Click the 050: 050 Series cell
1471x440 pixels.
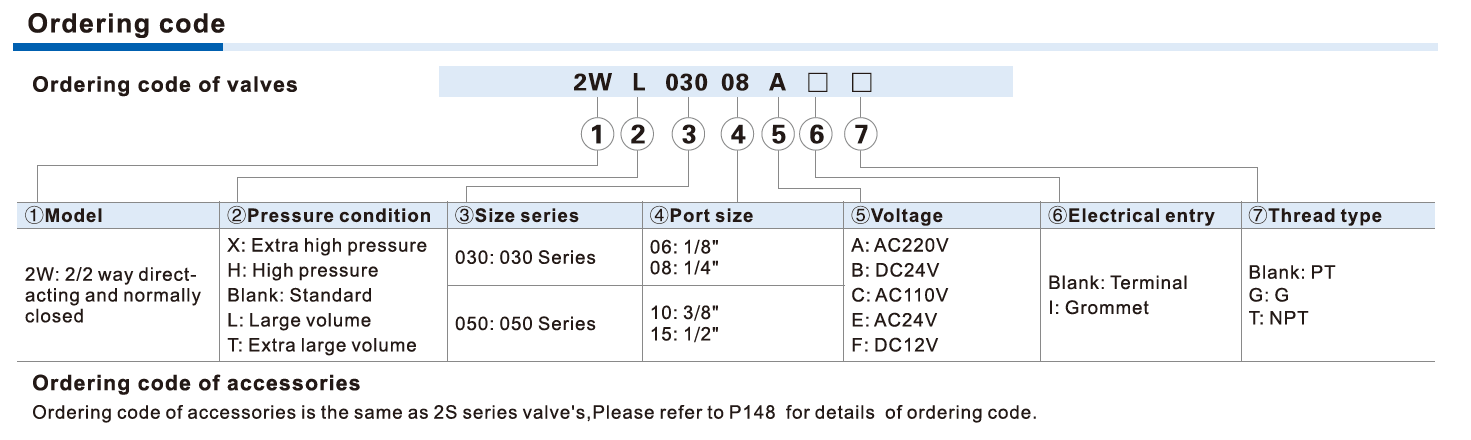coord(525,324)
